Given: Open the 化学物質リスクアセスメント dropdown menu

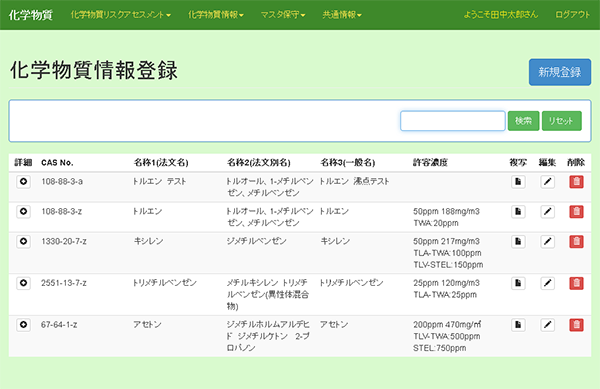Looking at the screenshot, I should click(121, 15).
